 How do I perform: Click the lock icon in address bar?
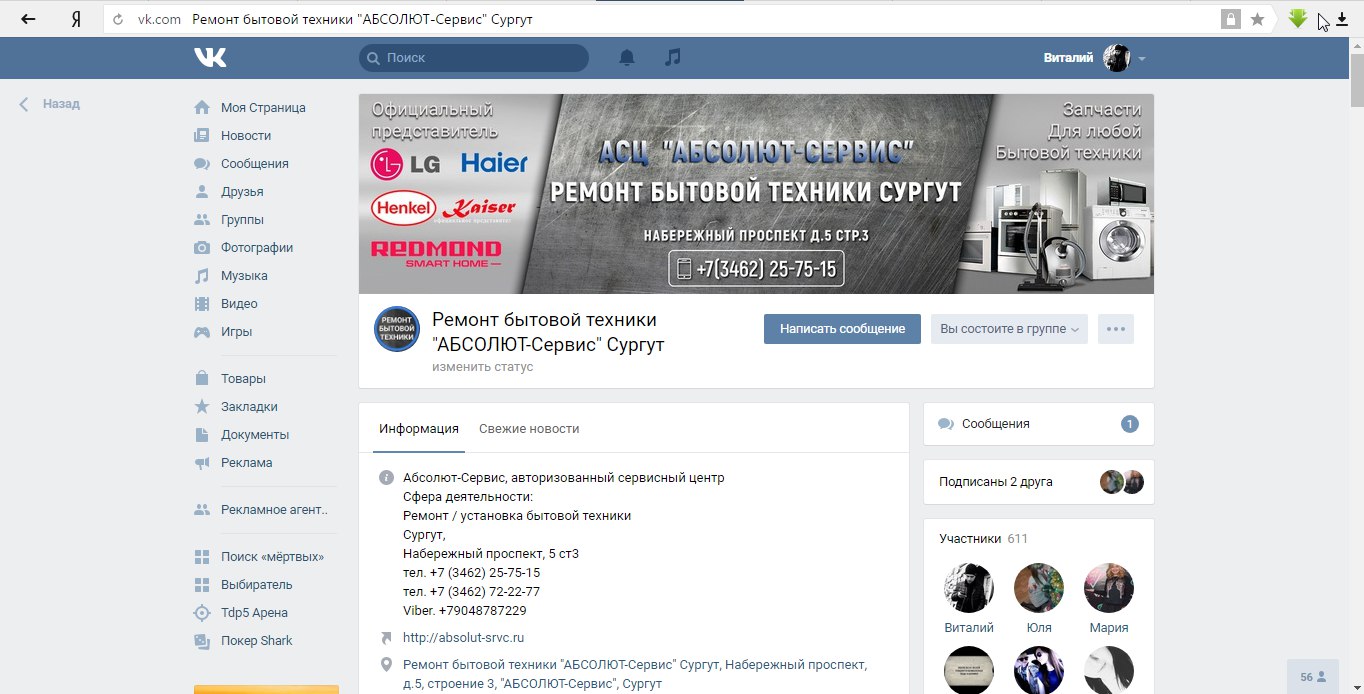click(1230, 19)
